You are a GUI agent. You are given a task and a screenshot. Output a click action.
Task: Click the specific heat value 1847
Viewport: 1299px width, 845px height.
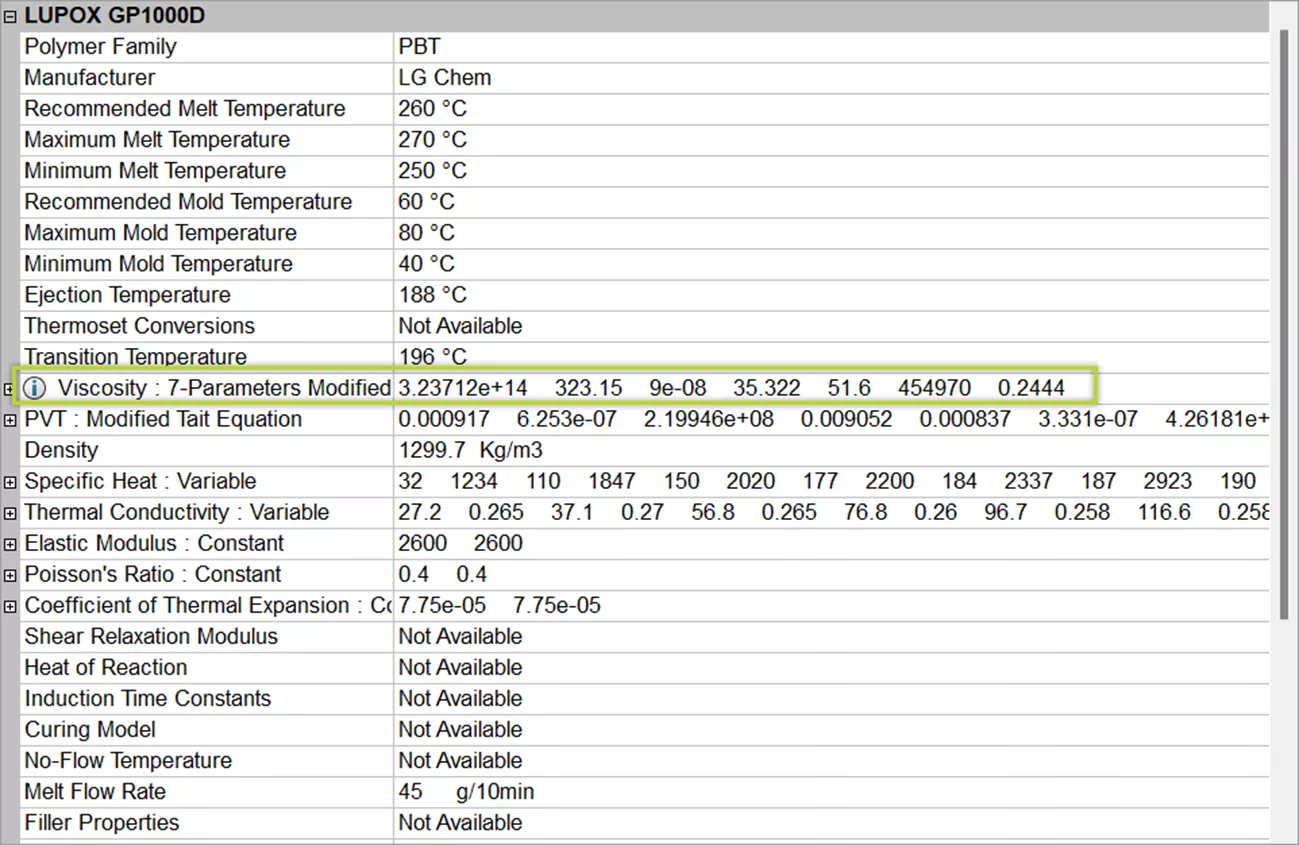tap(611, 481)
